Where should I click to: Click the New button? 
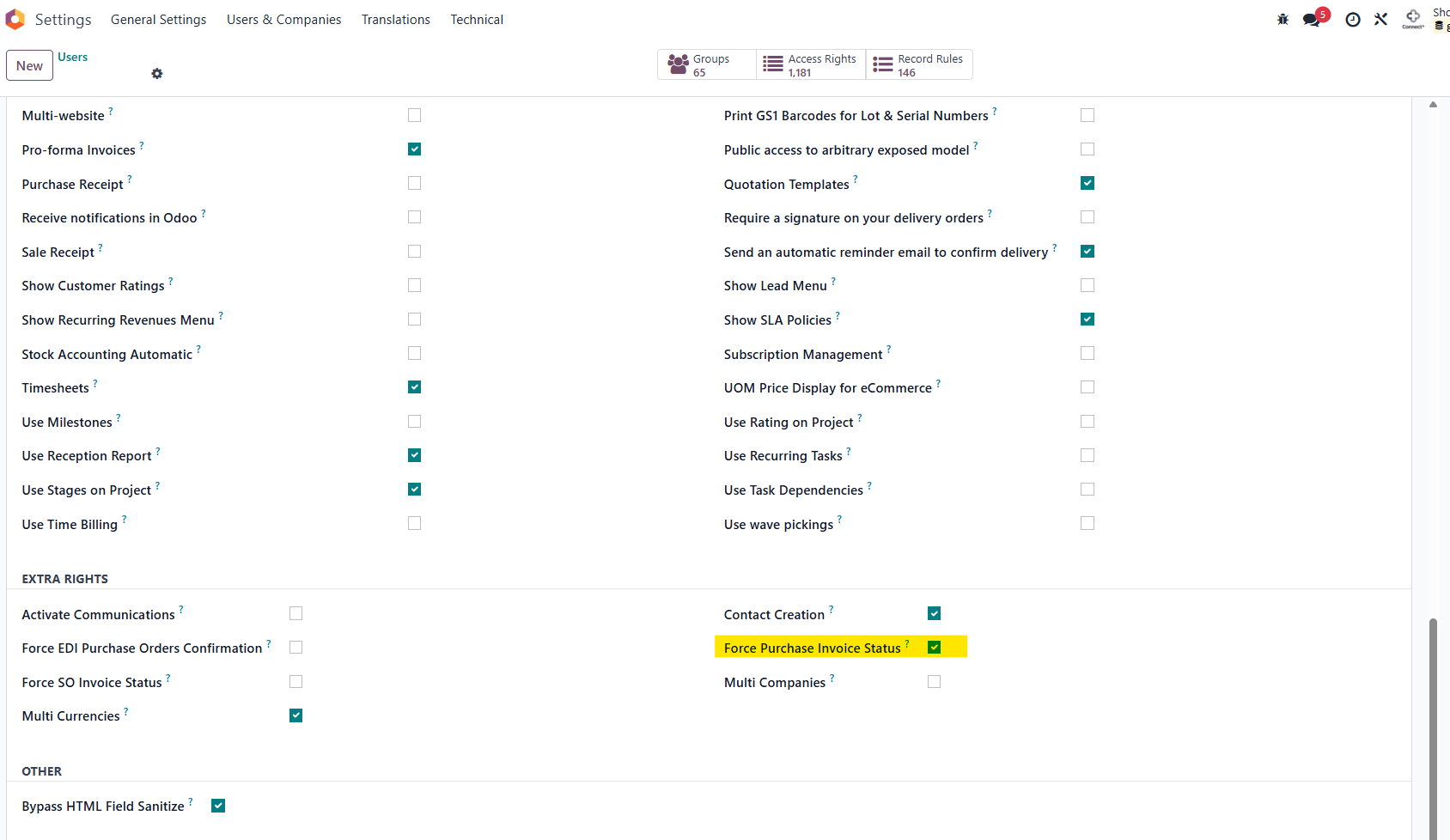(29, 65)
